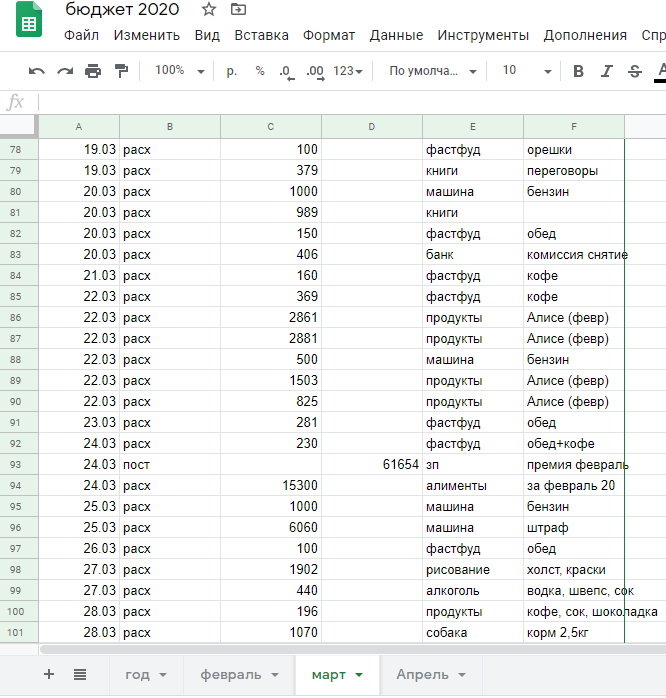Select all cells with corner box
This screenshot has height=698, width=666.
click(19, 126)
